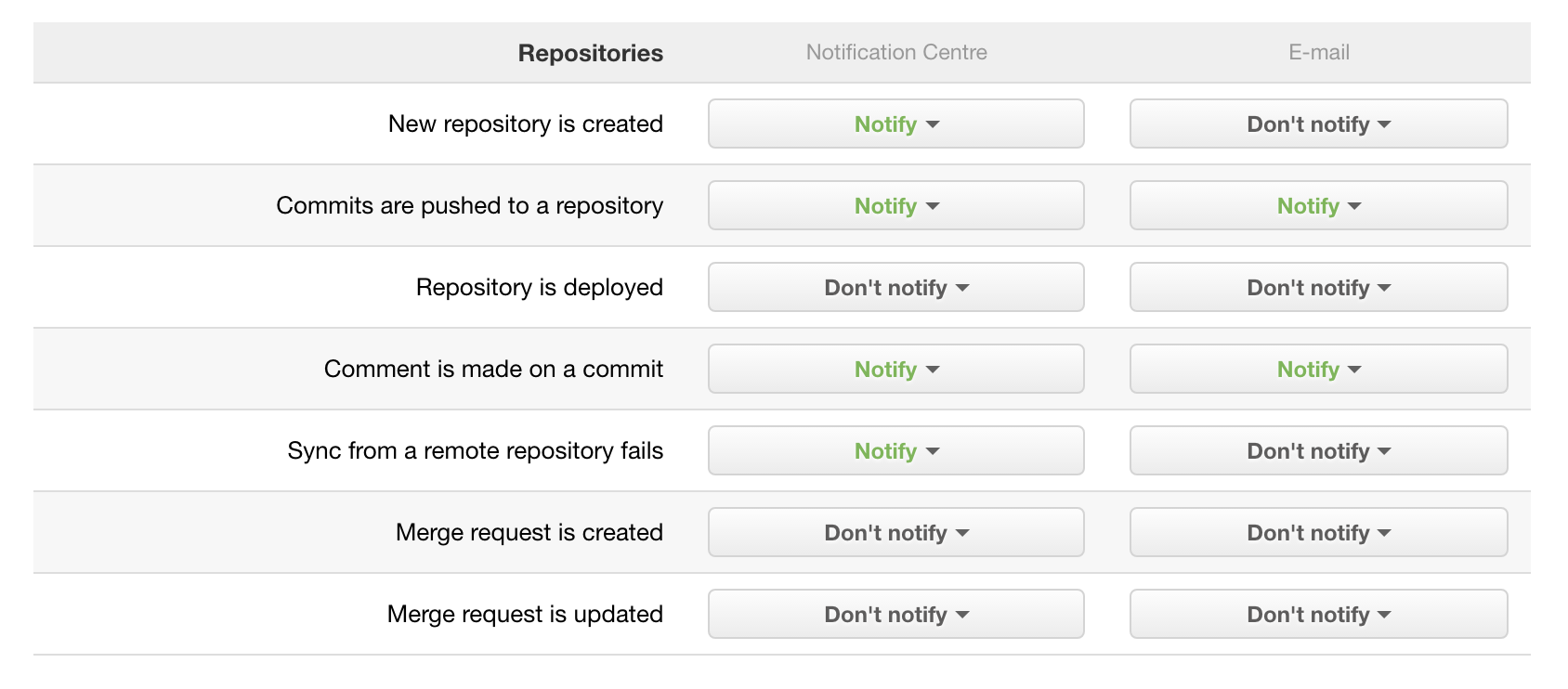Open Notification Centre dropdown for Sync fails
The width and height of the screenshot is (1568, 689).
pos(895,450)
